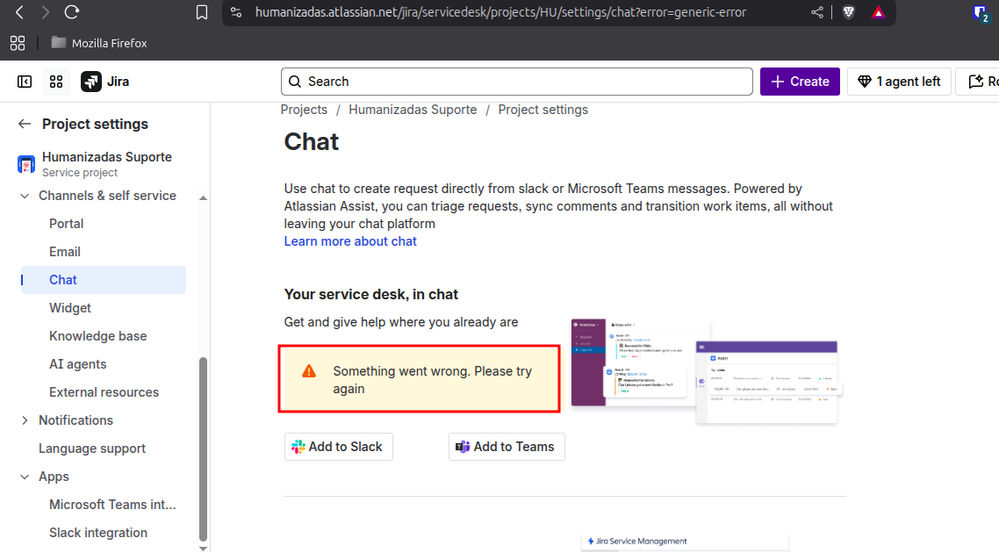Click sidebar scrollbar up arrow
Screen dimensions: 999x552
click(203, 198)
